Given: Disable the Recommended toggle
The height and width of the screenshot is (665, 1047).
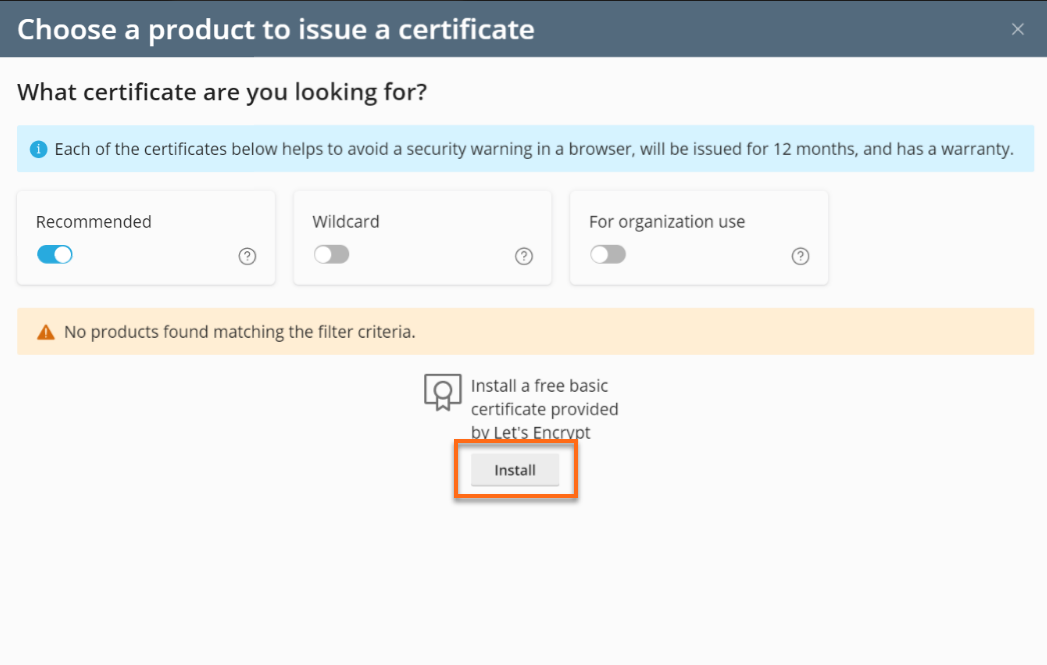Looking at the screenshot, I should [x=55, y=255].
